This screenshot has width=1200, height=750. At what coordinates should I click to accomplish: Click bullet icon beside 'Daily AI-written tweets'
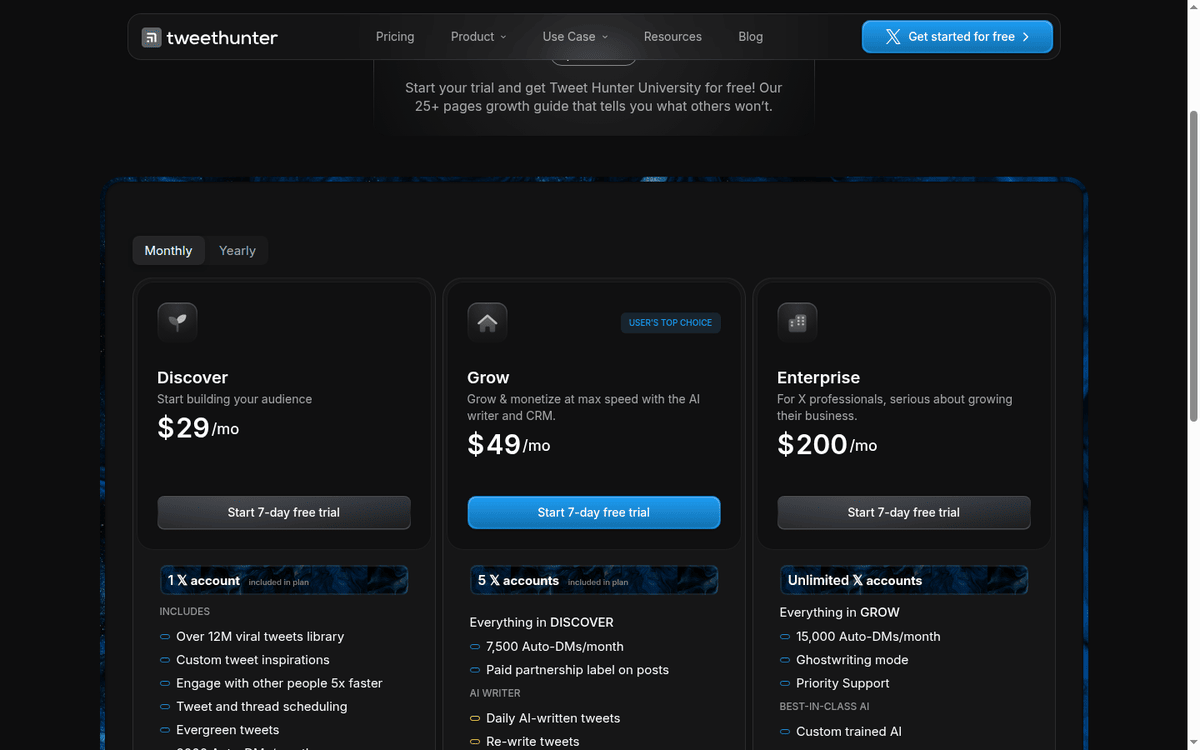[475, 719]
